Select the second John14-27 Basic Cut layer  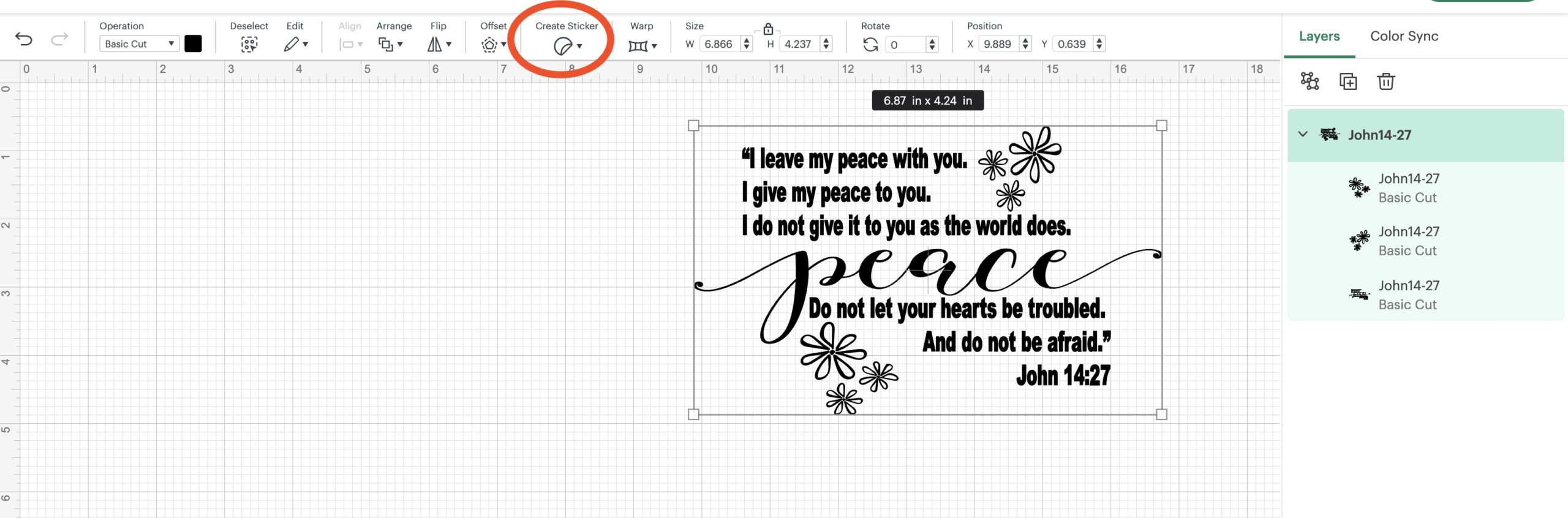coord(1425,241)
